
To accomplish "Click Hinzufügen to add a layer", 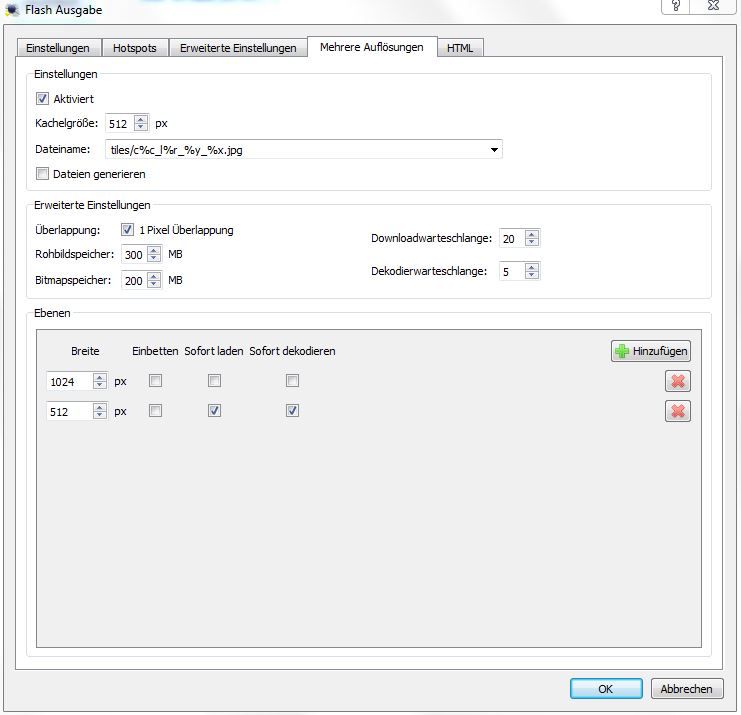I will 651,351.
